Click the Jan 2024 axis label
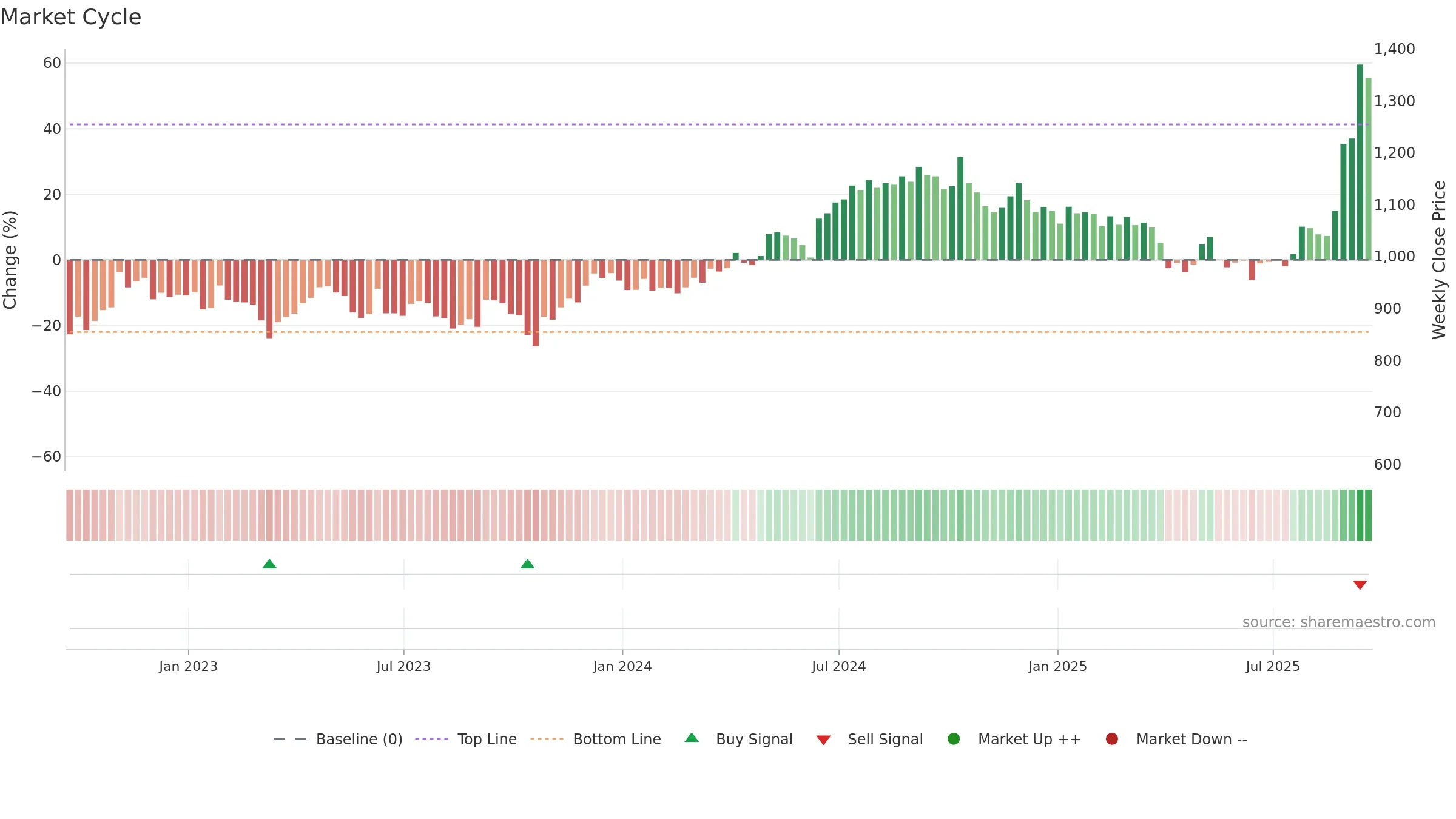The height and width of the screenshot is (819, 1456). coord(622,666)
